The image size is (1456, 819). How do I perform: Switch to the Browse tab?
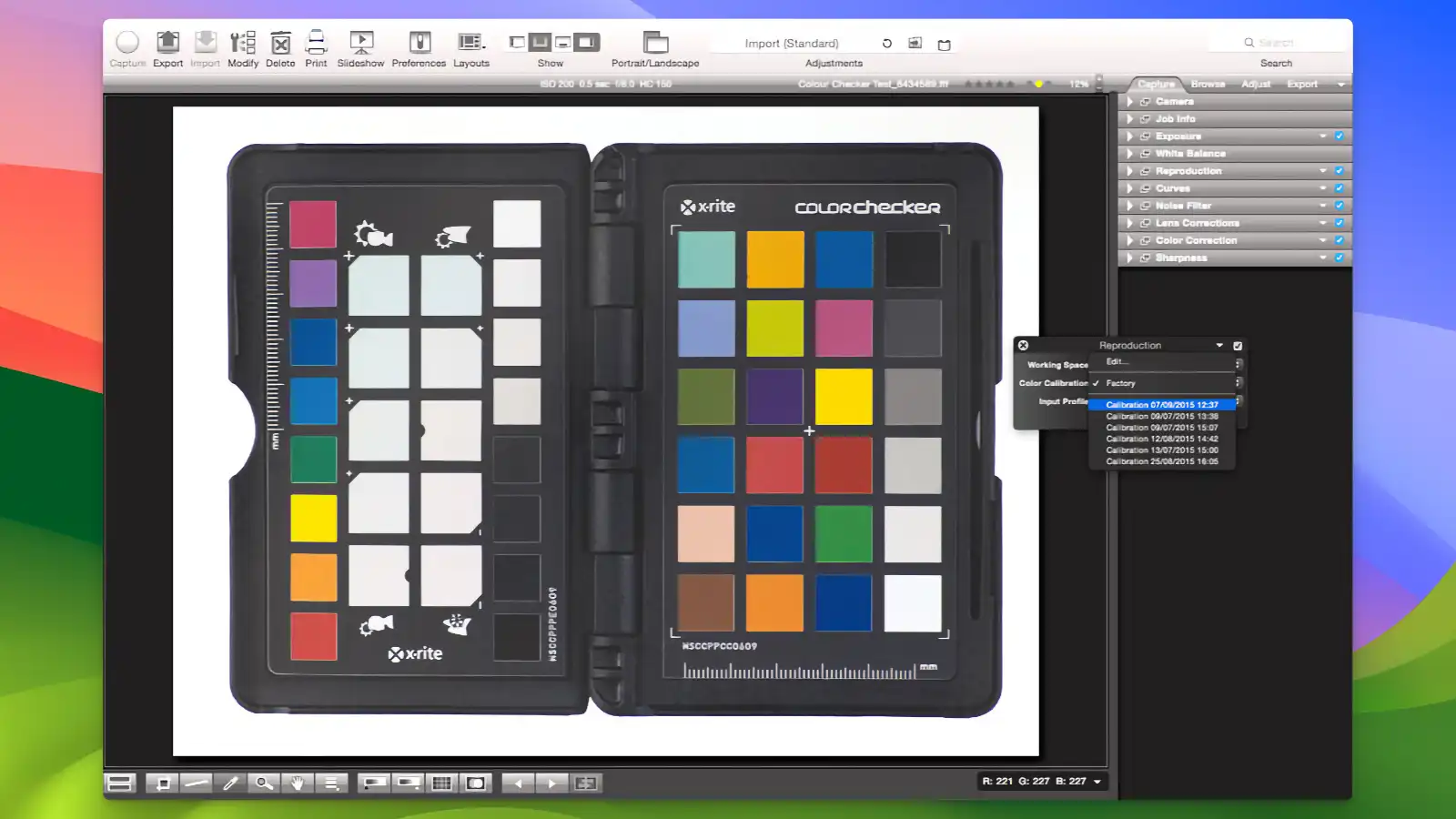(x=1208, y=84)
